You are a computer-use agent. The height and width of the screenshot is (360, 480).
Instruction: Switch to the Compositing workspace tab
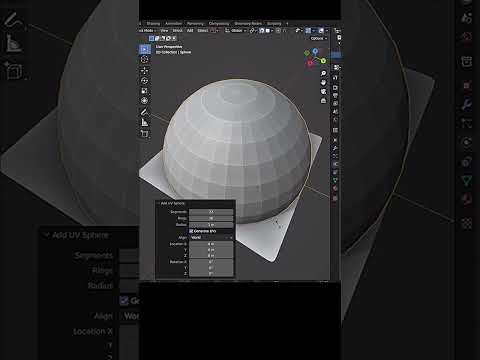coord(219,23)
